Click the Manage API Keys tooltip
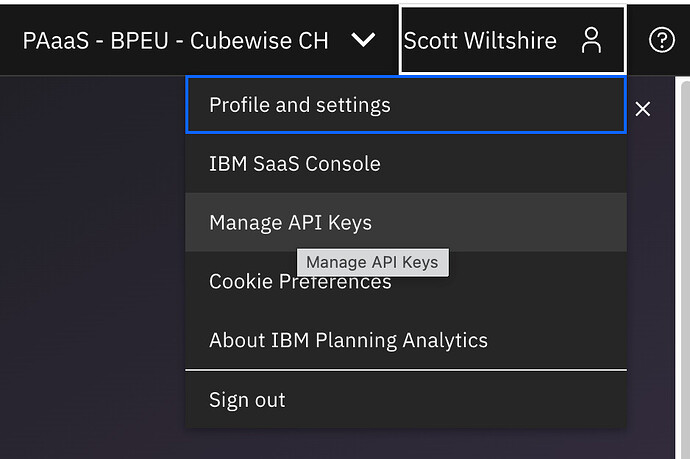 point(372,262)
